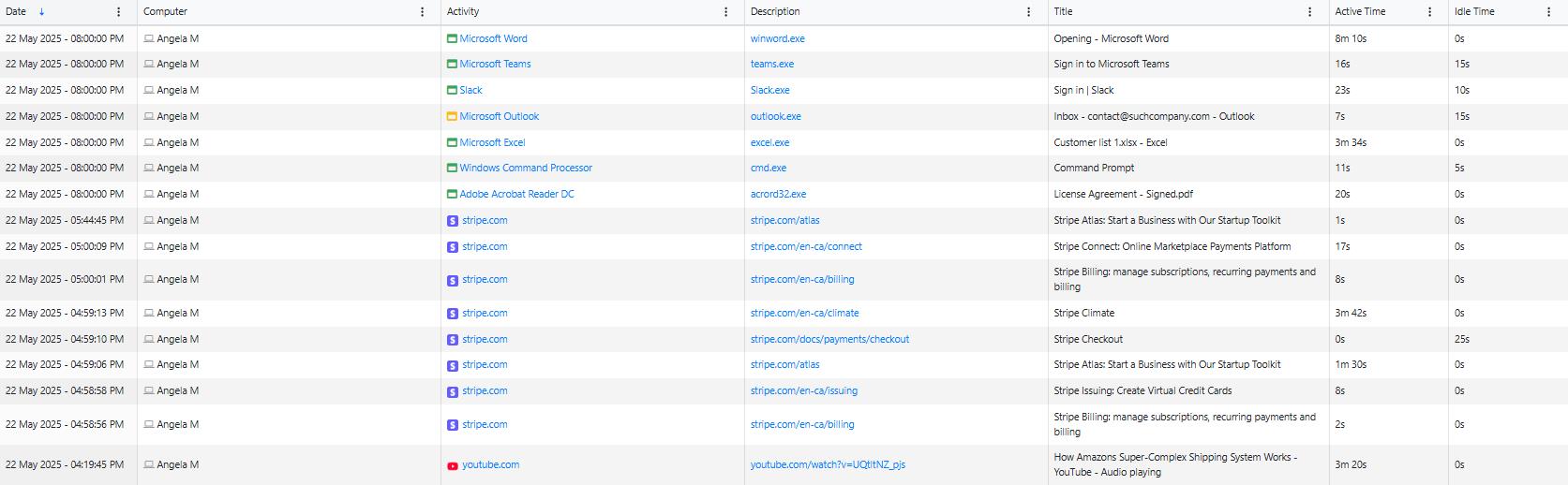Click the laptop icon in the youtube.com row
1568x485 pixels.
(148, 465)
